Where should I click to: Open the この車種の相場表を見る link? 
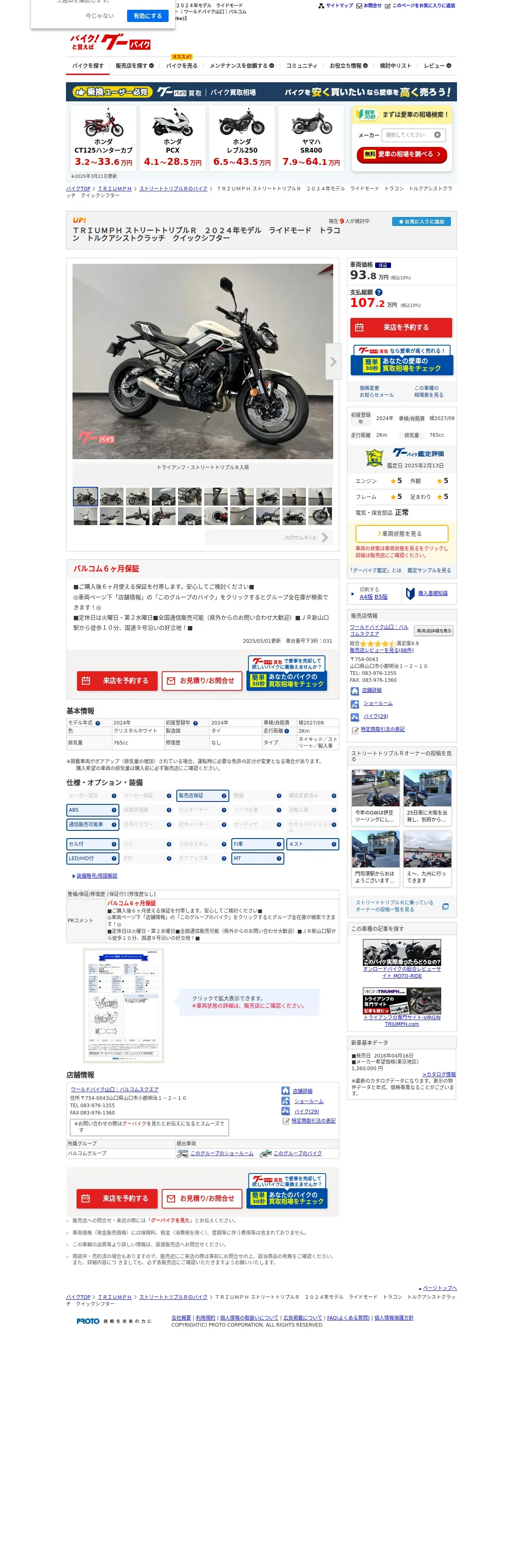coord(429,392)
